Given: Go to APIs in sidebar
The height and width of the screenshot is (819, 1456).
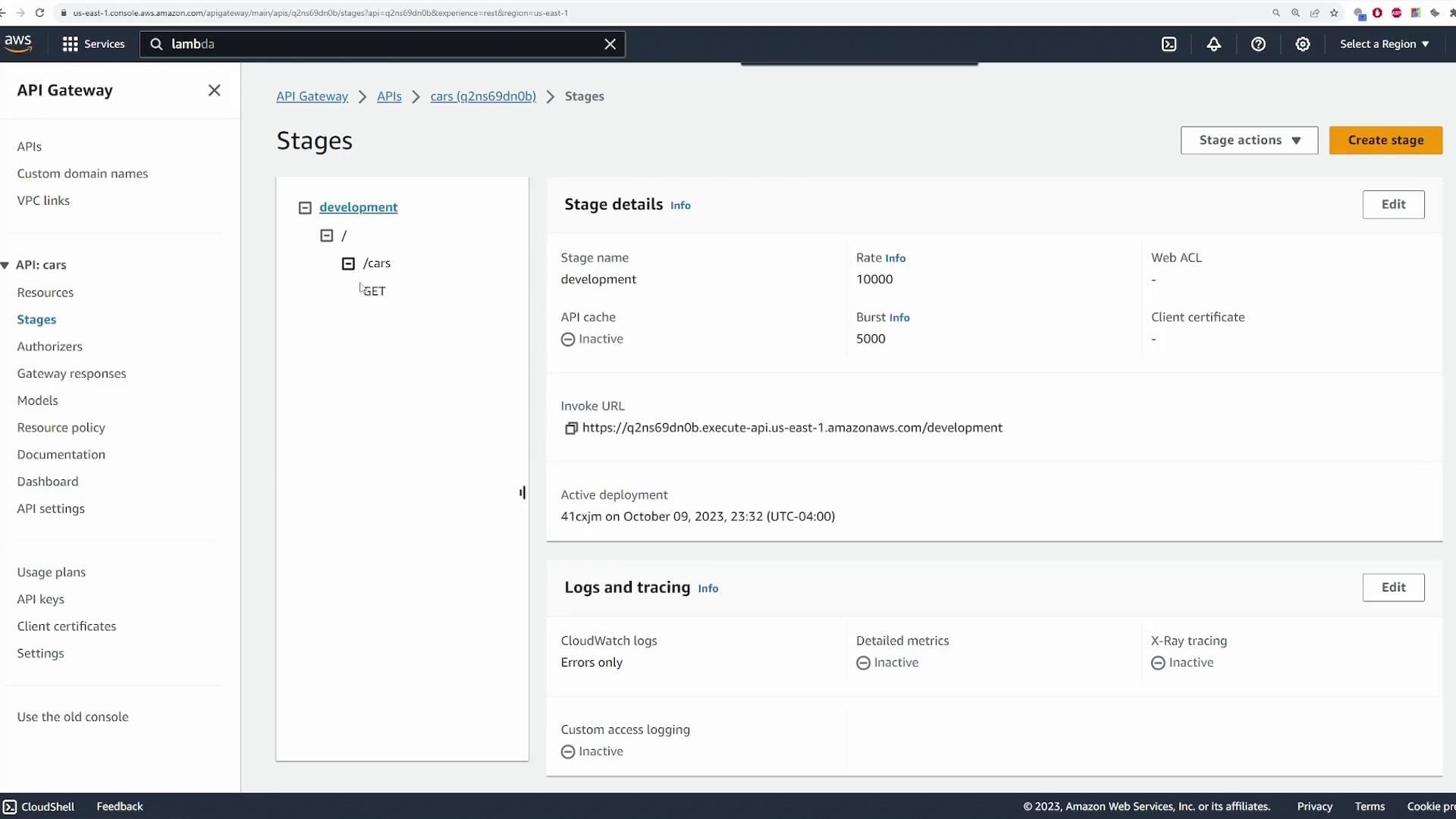Looking at the screenshot, I should click(x=30, y=146).
